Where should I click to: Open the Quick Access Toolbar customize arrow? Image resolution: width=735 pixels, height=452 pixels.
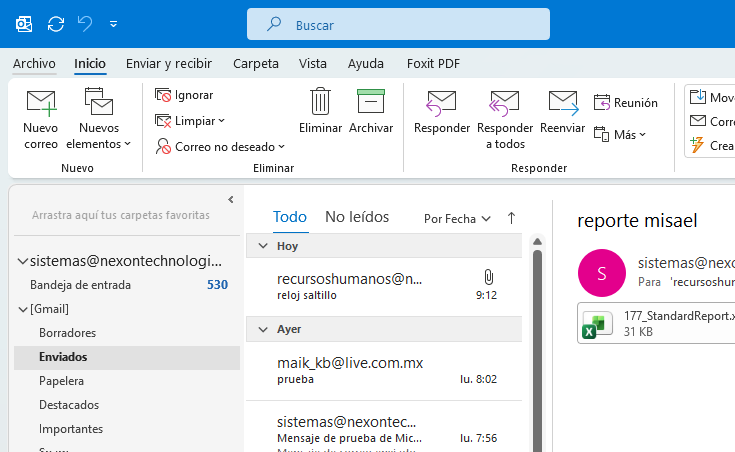tap(113, 24)
